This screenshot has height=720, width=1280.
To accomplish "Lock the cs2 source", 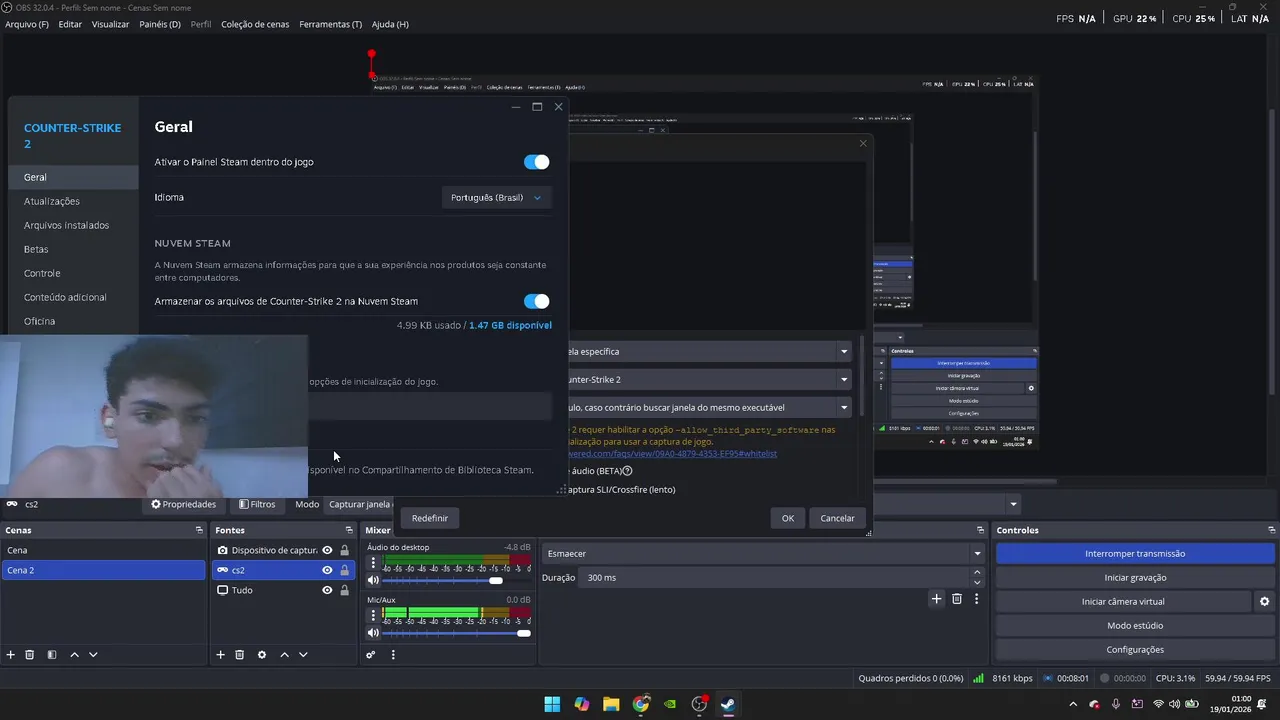I will 345,570.
